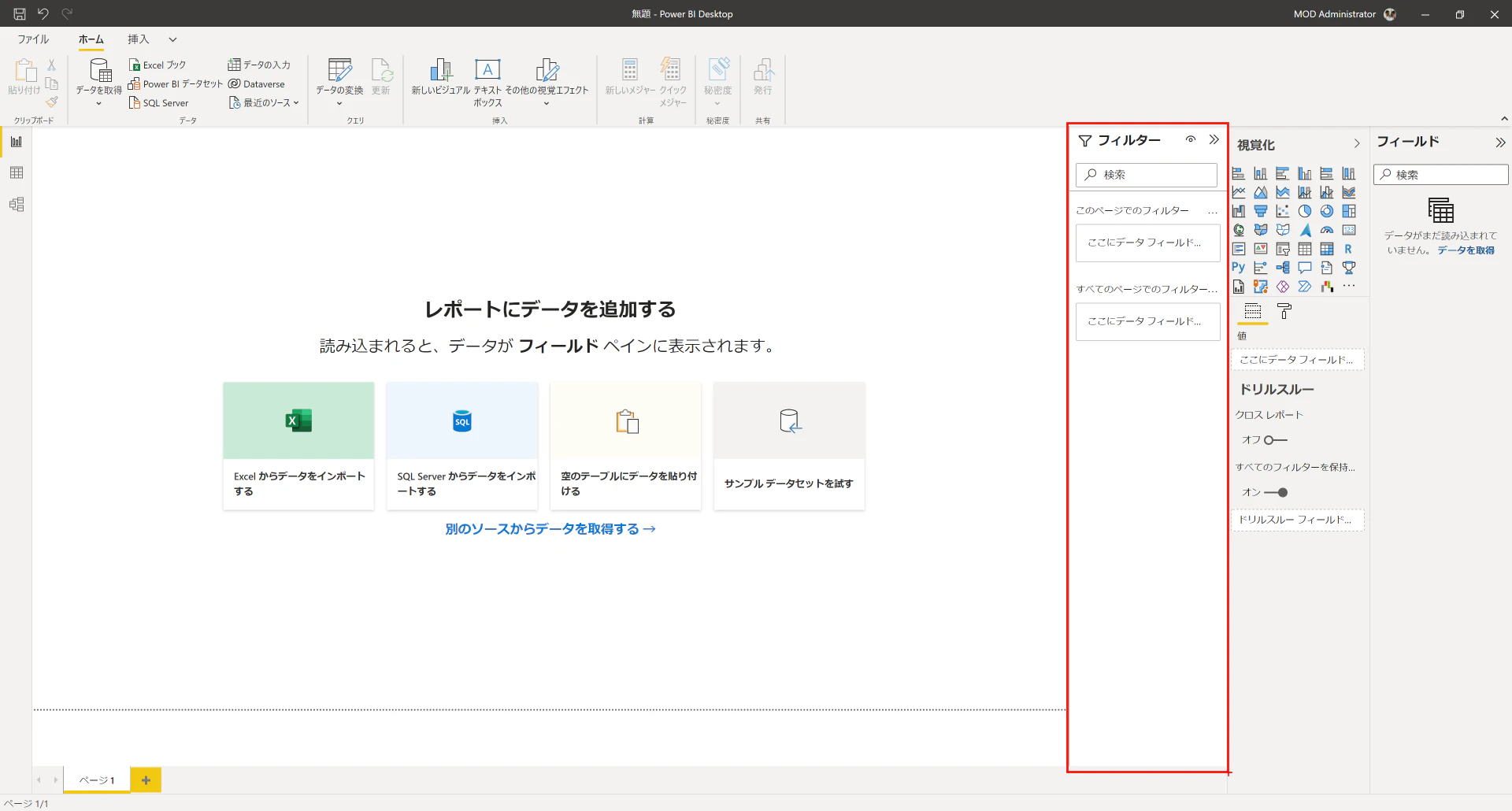Click the Save icon in title bar

click(x=20, y=14)
